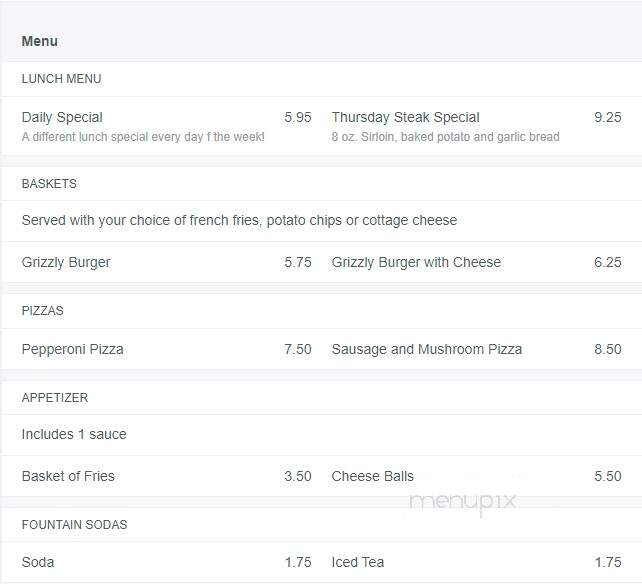Click the menupix watermark logo
This screenshot has height=584, width=642.
coord(463,503)
